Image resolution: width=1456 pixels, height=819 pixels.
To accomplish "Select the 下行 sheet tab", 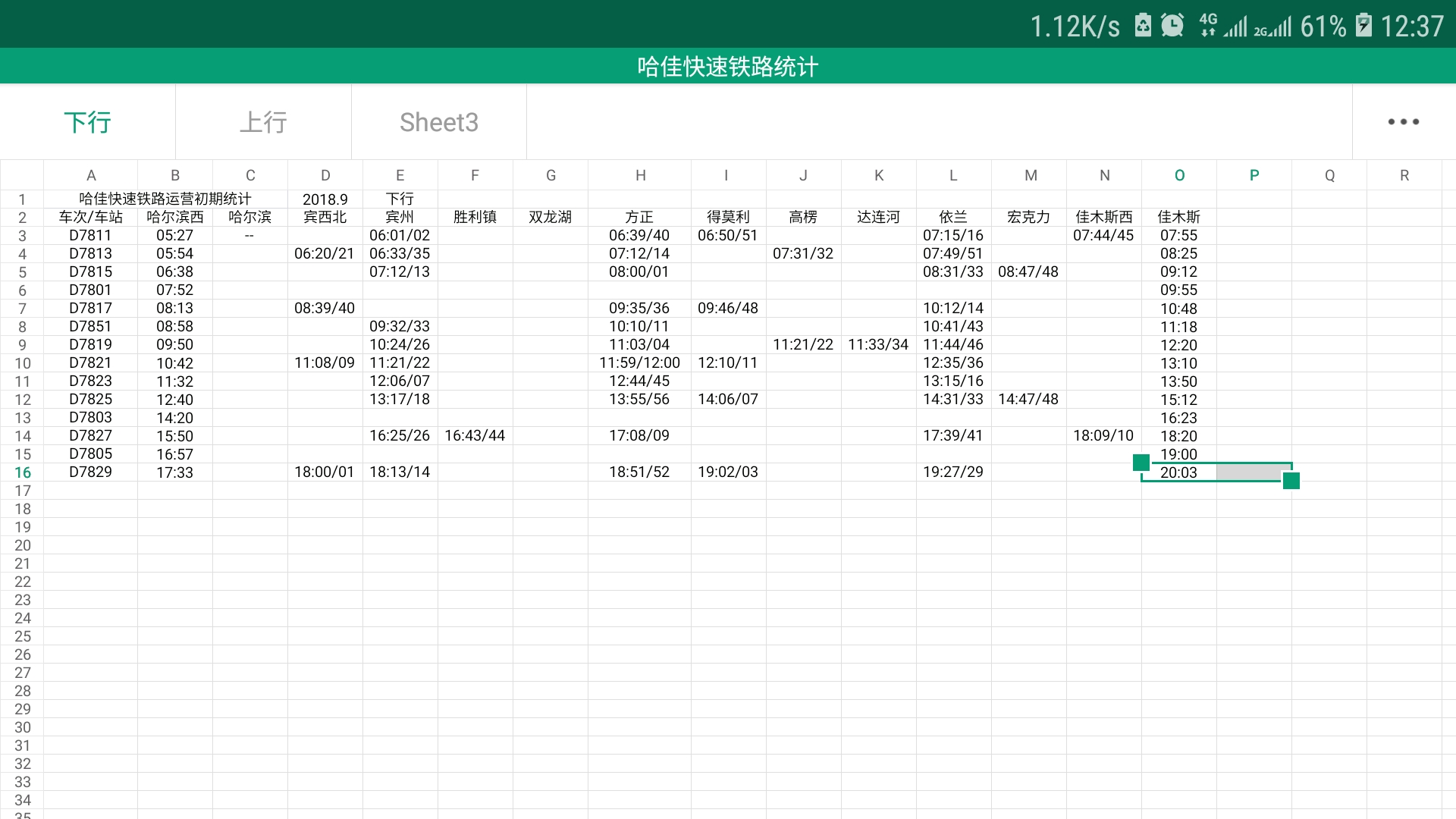I will pyautogui.click(x=87, y=122).
